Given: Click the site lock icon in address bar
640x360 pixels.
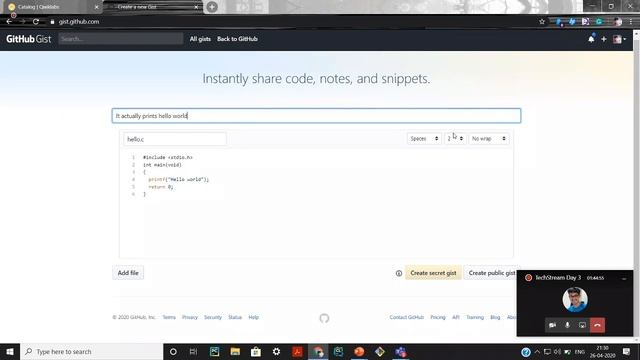Looking at the screenshot, I should (x=52, y=22).
